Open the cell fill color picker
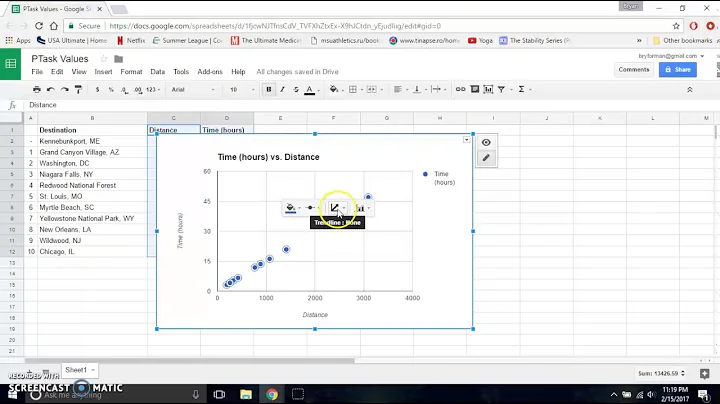The height and width of the screenshot is (404, 720). (x=335, y=90)
